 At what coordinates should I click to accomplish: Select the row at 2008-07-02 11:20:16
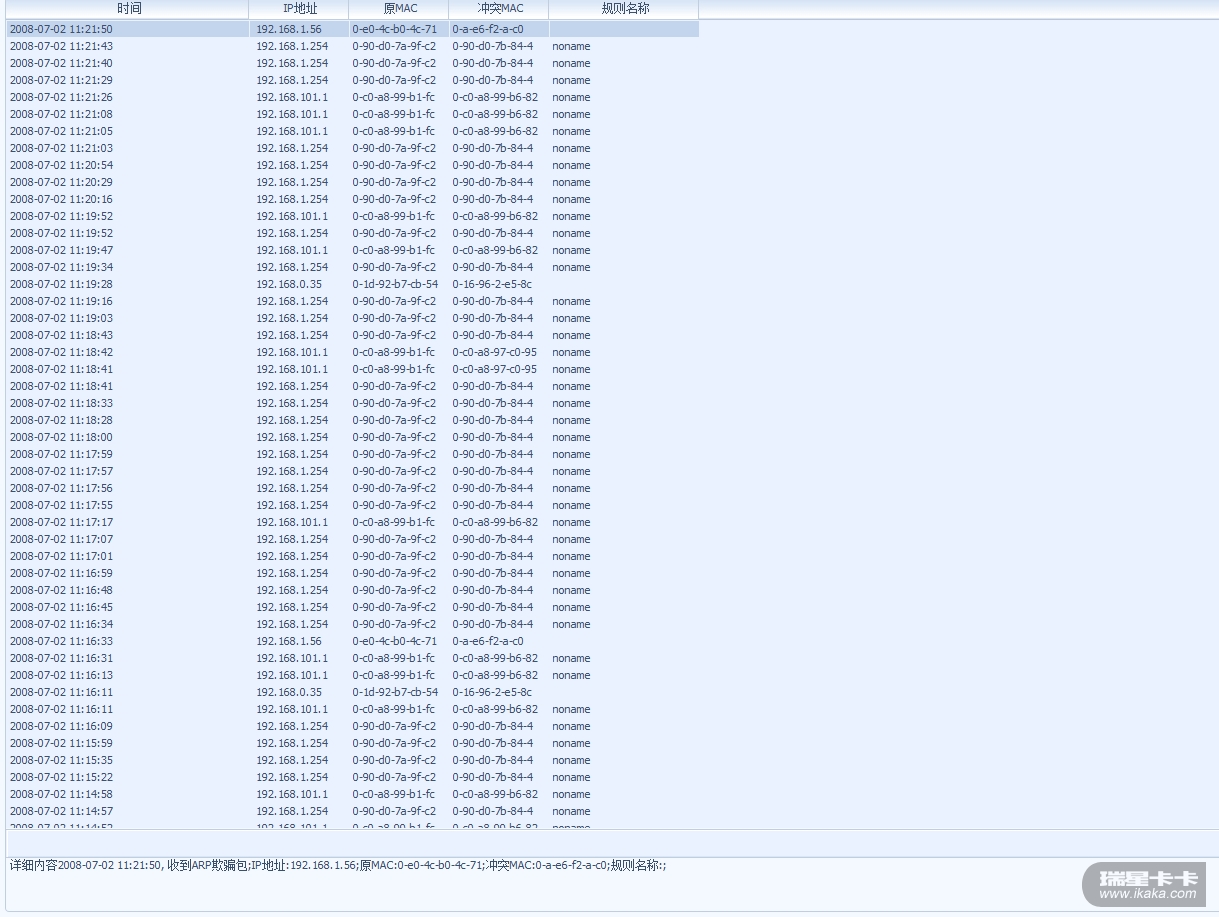coord(353,199)
